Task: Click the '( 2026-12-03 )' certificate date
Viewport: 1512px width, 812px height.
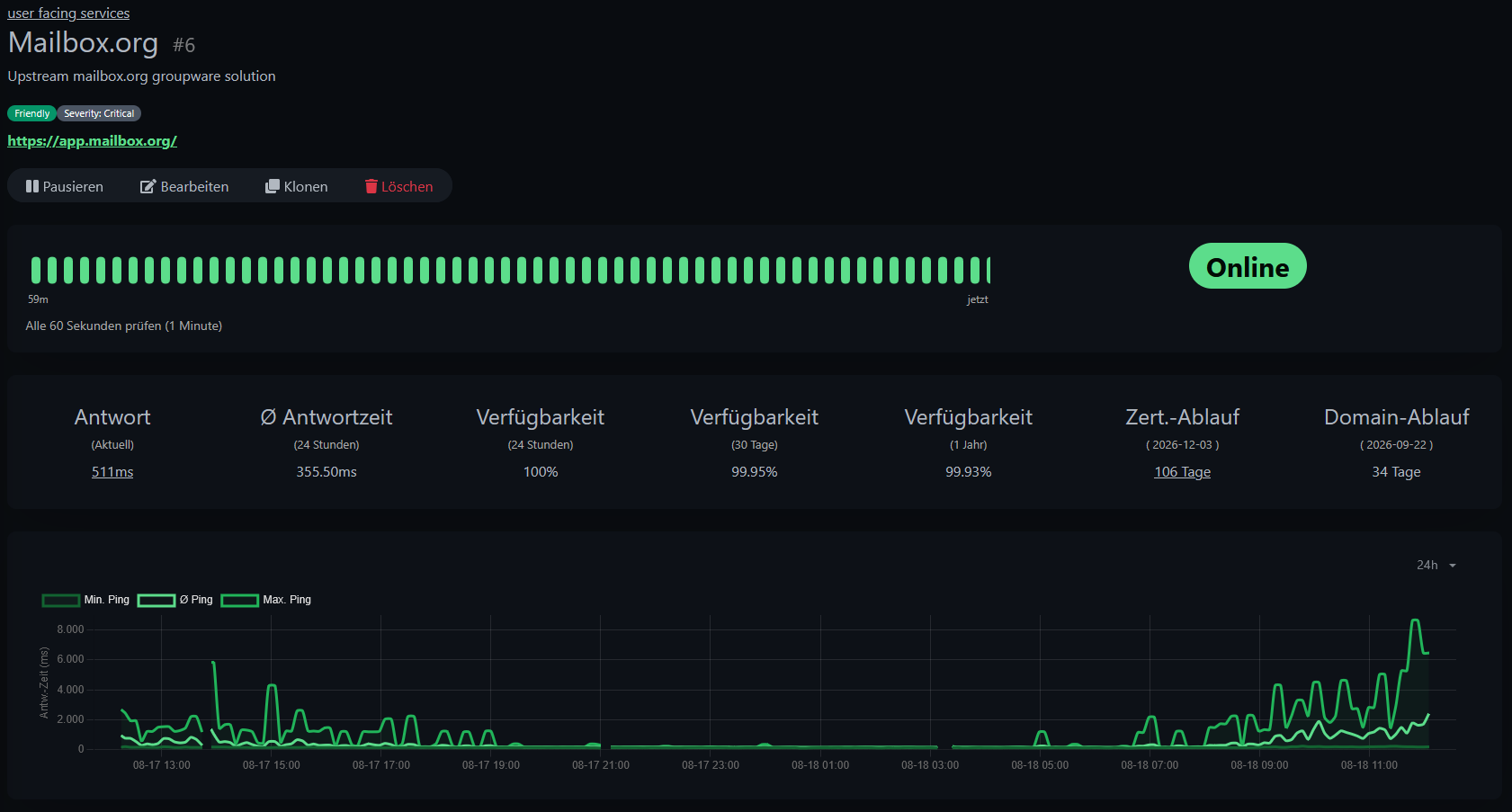Action: point(1183,445)
